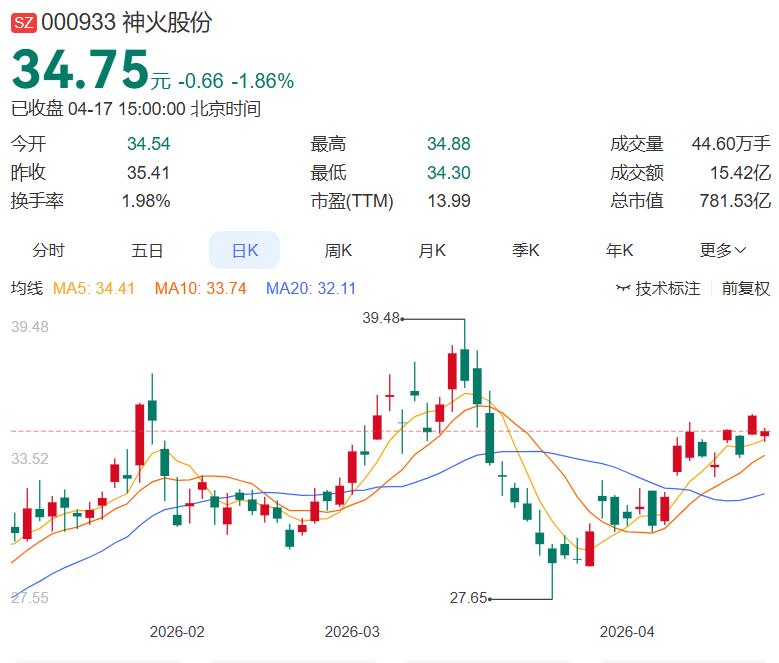Screen dimensions: 779x663
Task: Click the 27.65 low-point chart annotation
Action: 468,598
